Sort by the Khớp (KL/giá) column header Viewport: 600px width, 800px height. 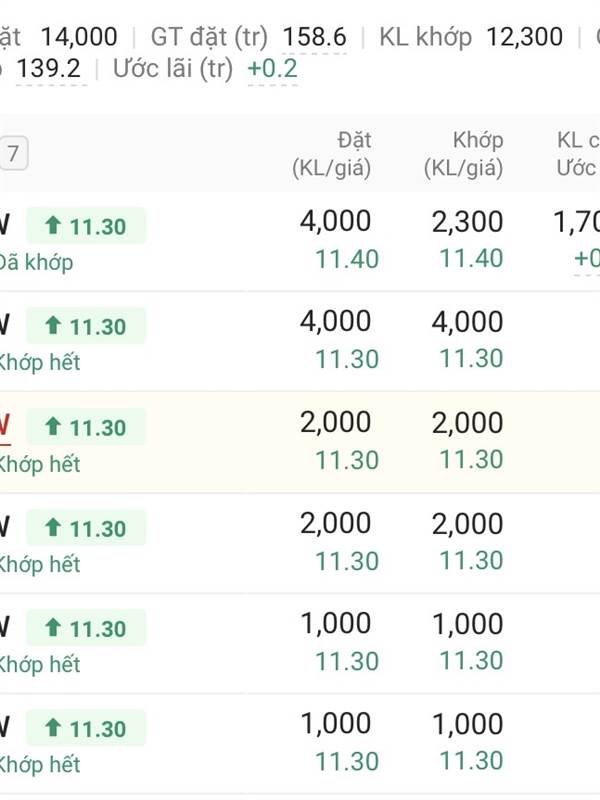(463, 154)
